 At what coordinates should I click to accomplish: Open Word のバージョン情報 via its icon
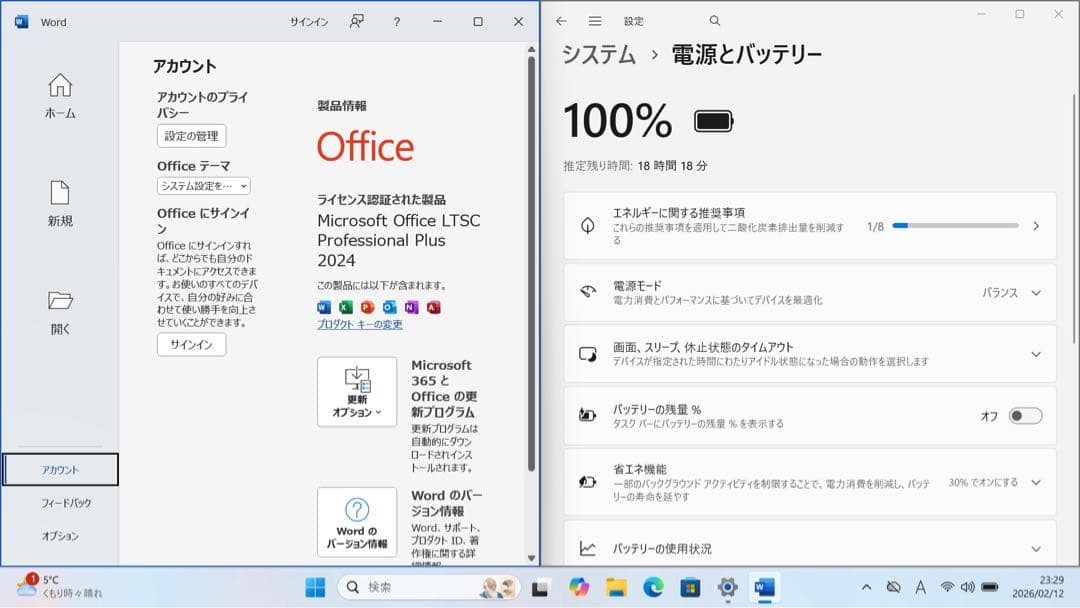(x=357, y=521)
